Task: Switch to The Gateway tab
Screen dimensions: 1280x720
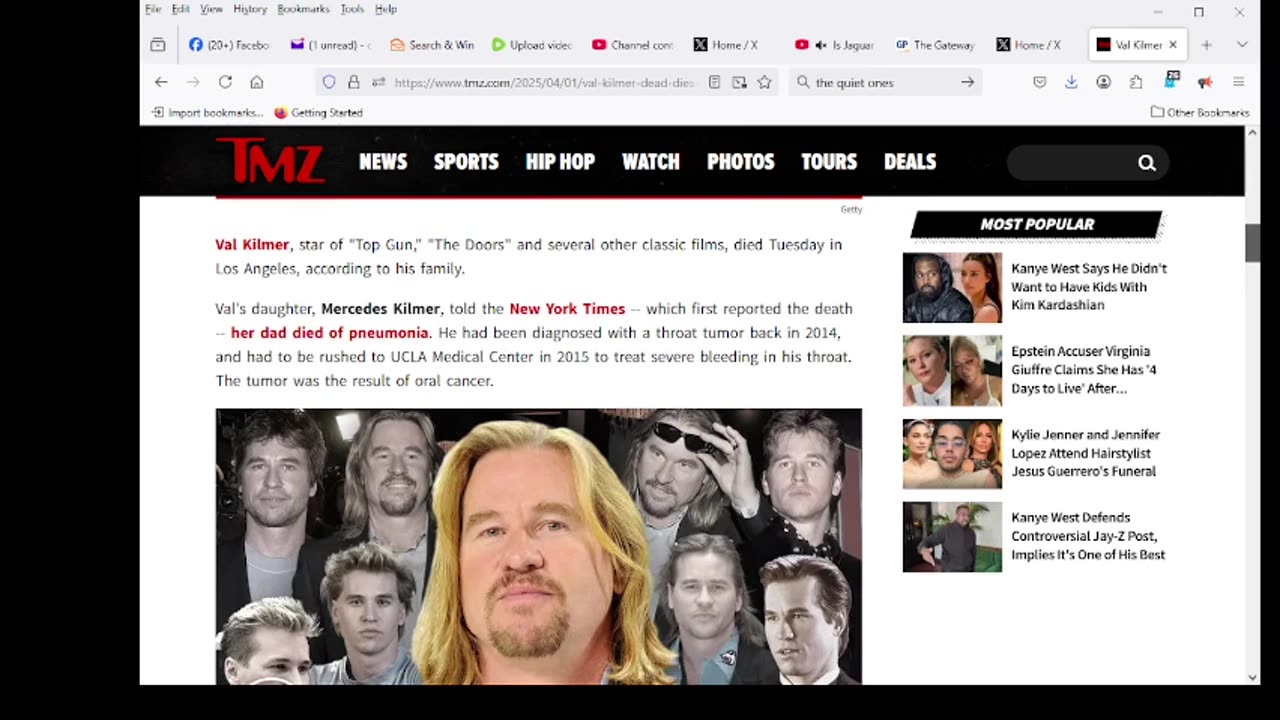Action: [x=935, y=45]
